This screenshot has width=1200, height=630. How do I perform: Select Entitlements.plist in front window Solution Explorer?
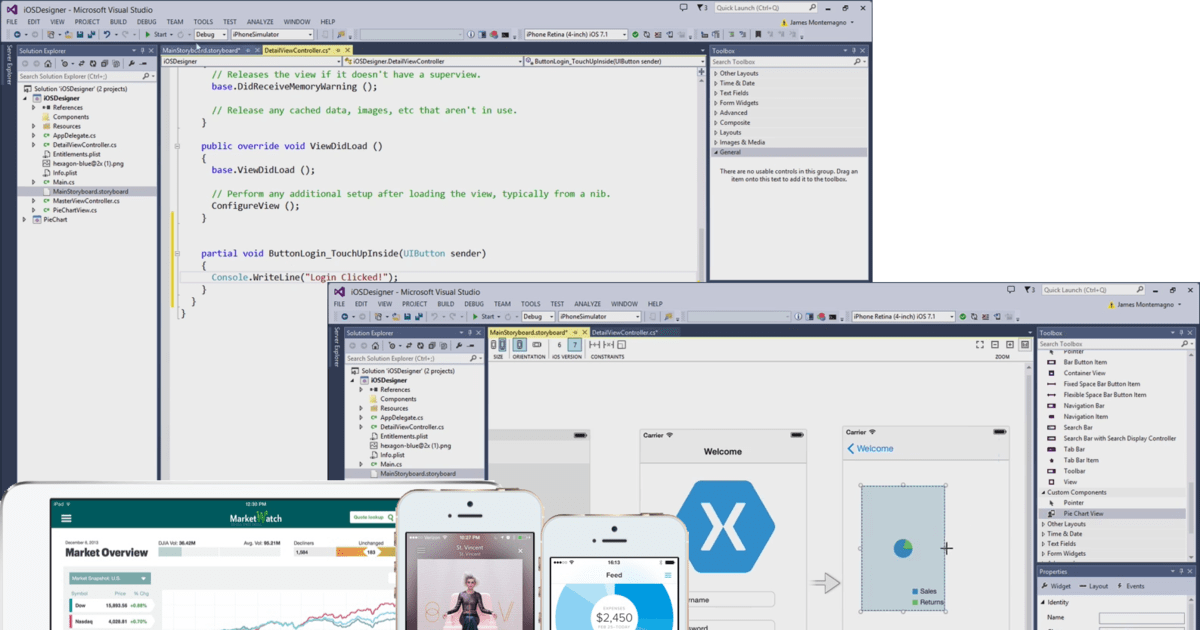coord(404,436)
